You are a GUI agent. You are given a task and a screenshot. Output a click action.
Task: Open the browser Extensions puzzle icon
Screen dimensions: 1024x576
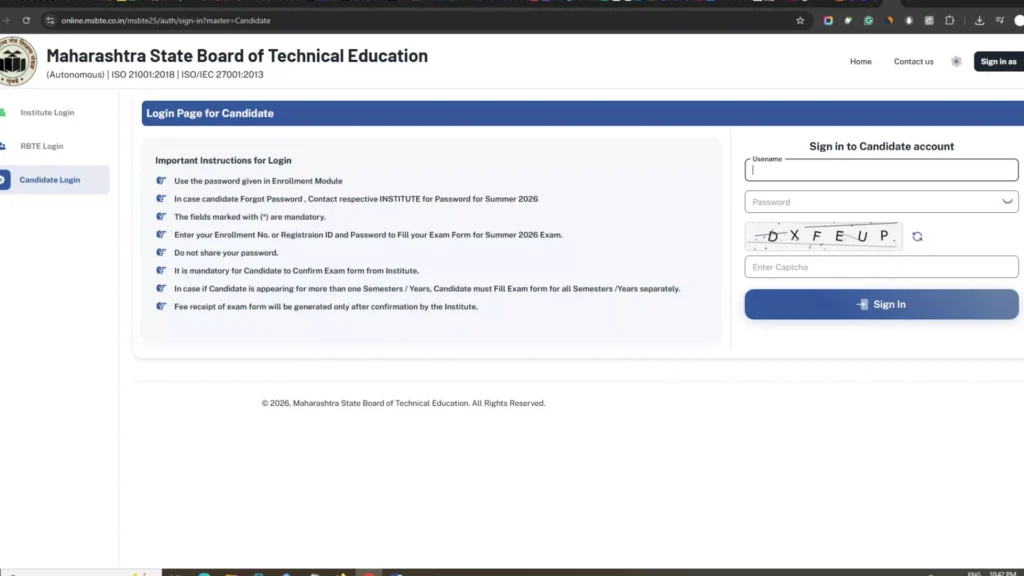tap(950, 20)
